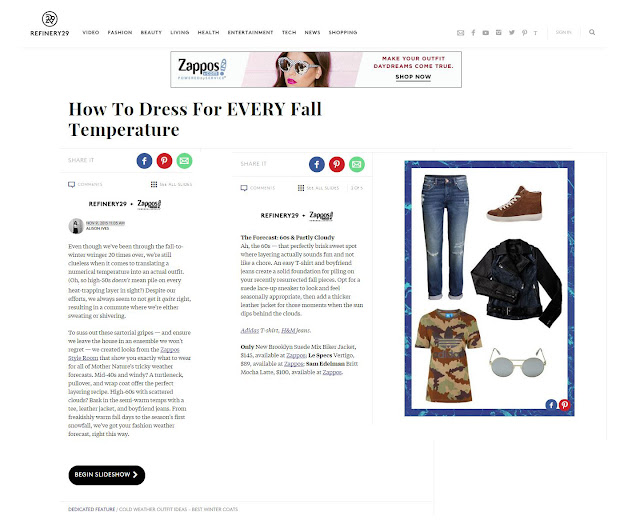Open the Fashion menu
This screenshot has width=640, height=528.
120,32
